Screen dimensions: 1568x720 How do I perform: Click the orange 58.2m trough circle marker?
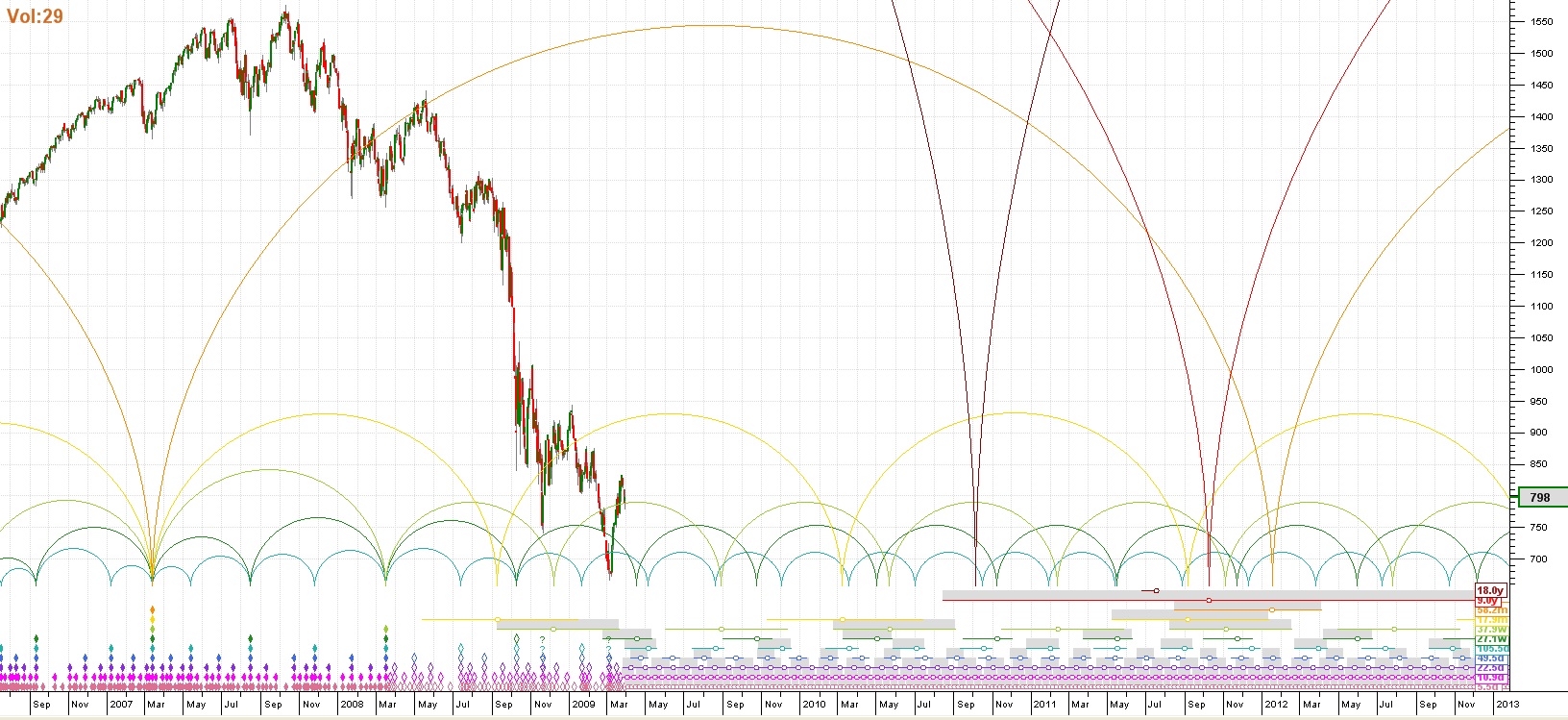pyautogui.click(x=1272, y=610)
